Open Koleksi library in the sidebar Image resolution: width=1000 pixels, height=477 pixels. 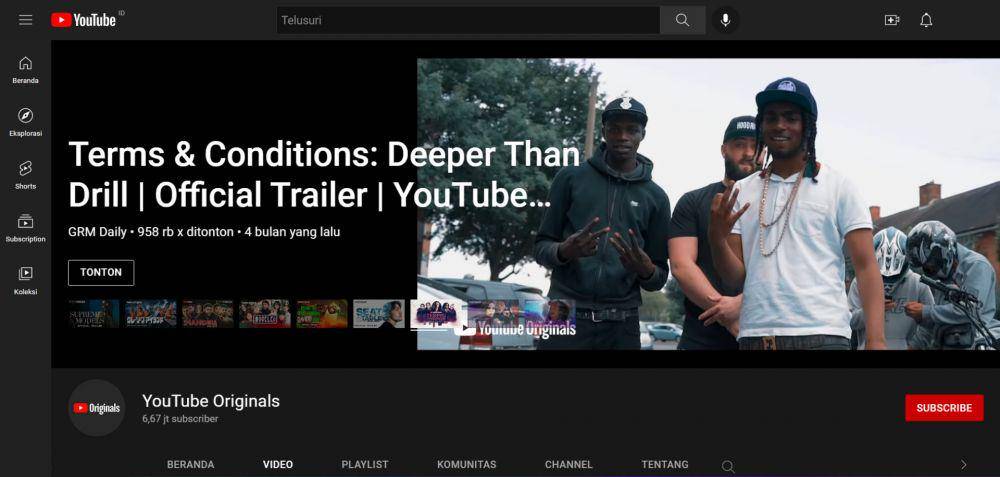click(x=26, y=281)
